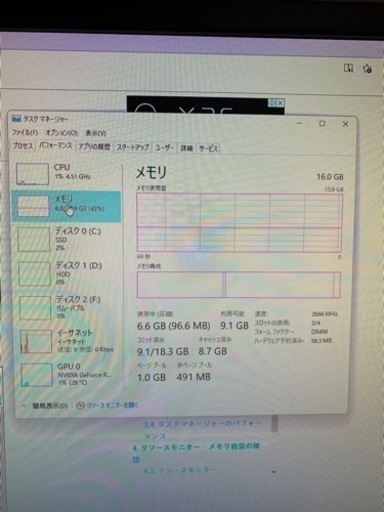Collapse to 簡易表示 with the chevron
The width and height of the screenshot is (384, 512).
[24, 406]
